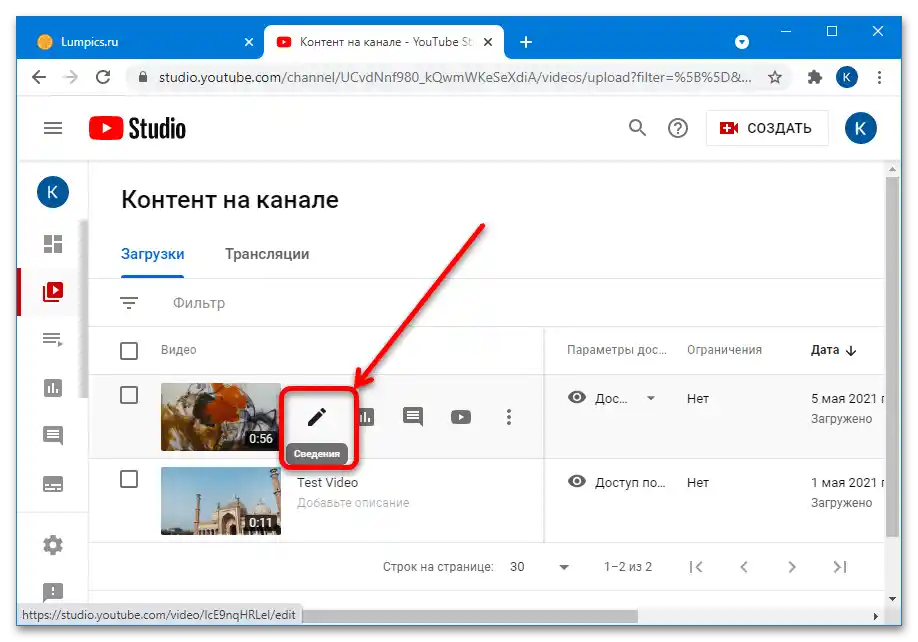Tick checkbox for 0:56 video

point(129,395)
